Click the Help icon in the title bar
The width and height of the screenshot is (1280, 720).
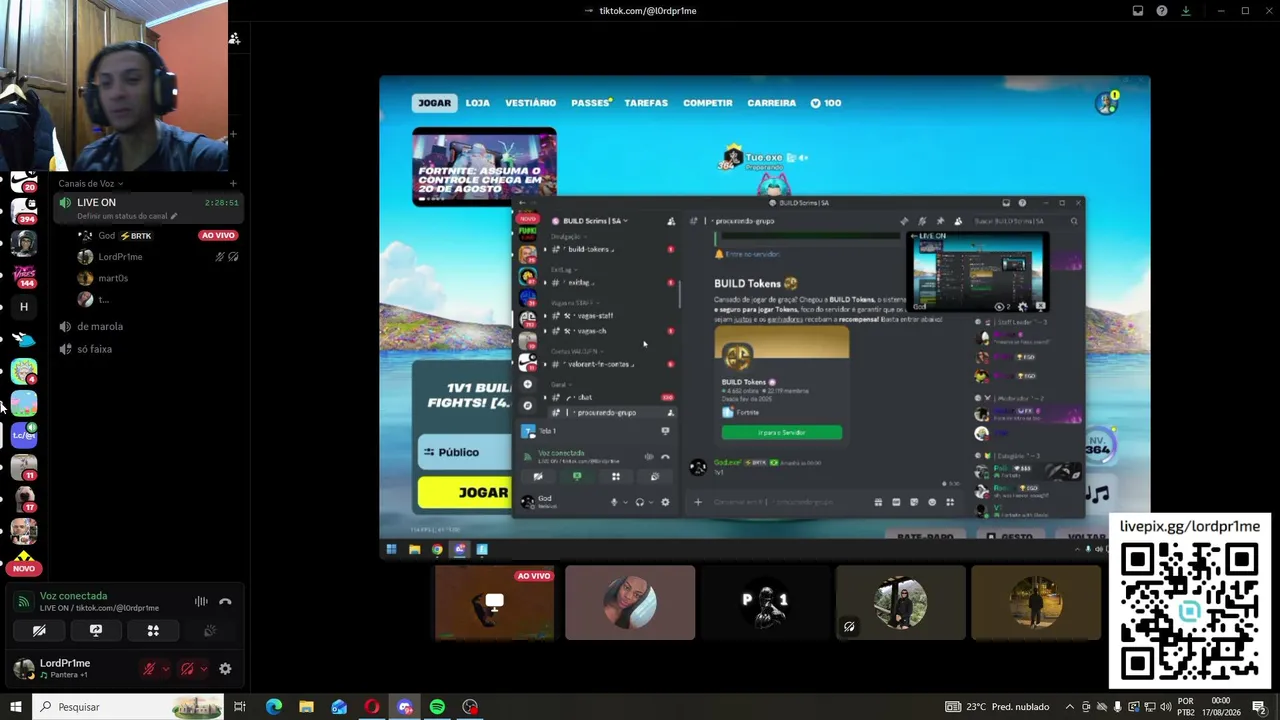click(1162, 11)
